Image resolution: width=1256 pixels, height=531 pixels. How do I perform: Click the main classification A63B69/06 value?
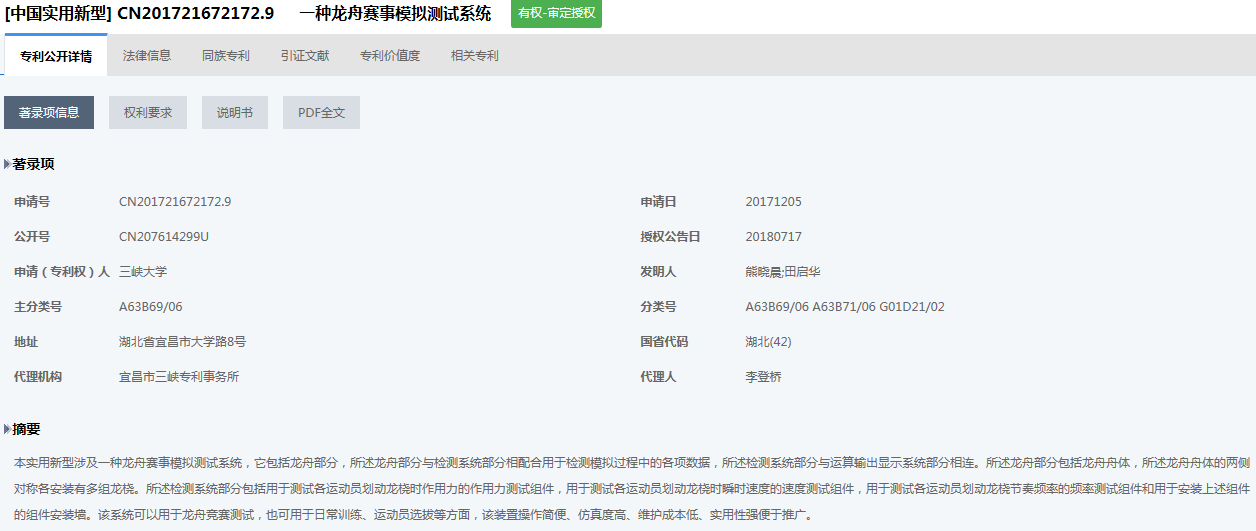[150, 307]
